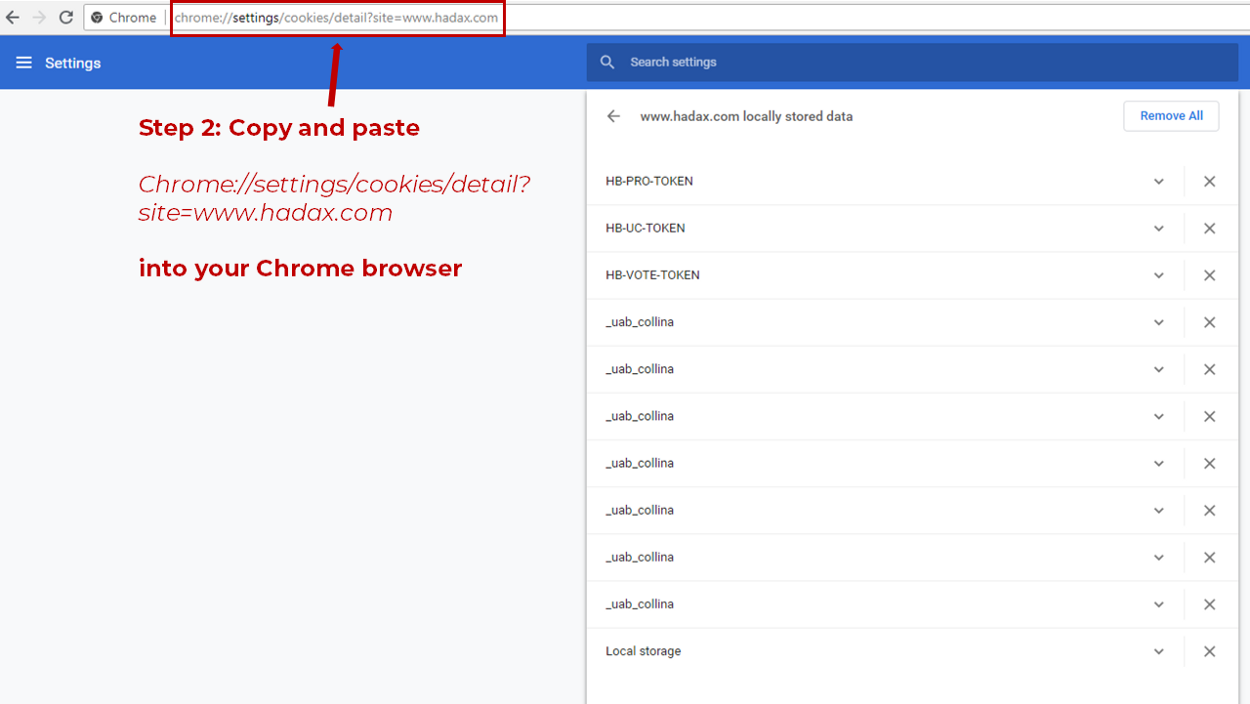Image resolution: width=1250 pixels, height=704 pixels.
Task: Click the Chrome site info icon
Action: click(x=97, y=18)
